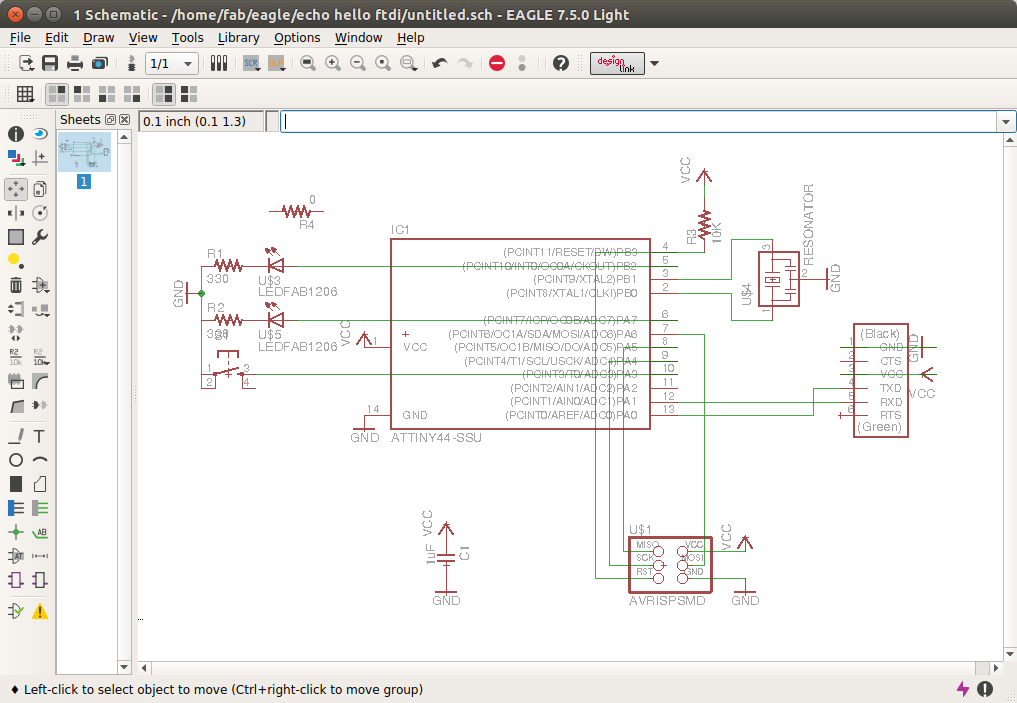Open the Grid settings icon
This screenshot has height=703, width=1017.
pyautogui.click(x=25, y=94)
